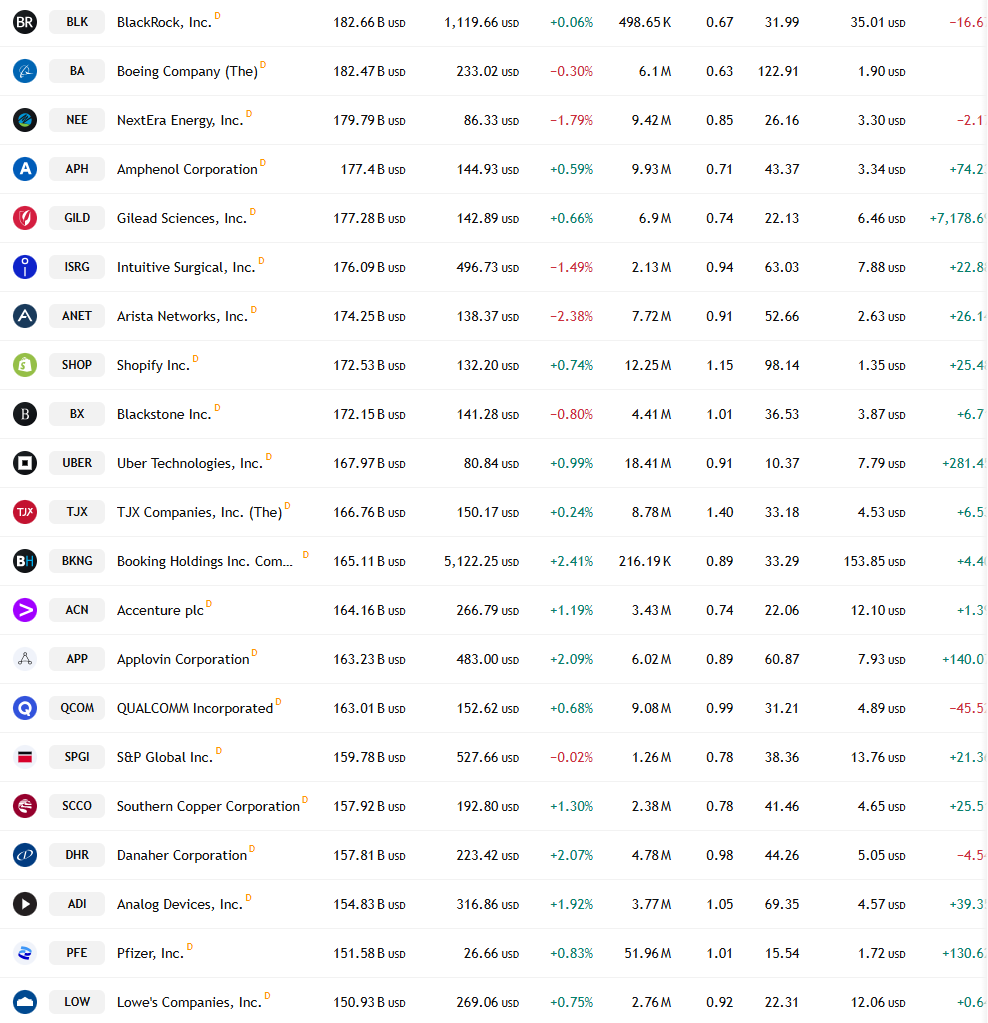This screenshot has height=1023, width=988.
Task: Click the Arista Networks logo icon
Action: pyautogui.click(x=25, y=316)
